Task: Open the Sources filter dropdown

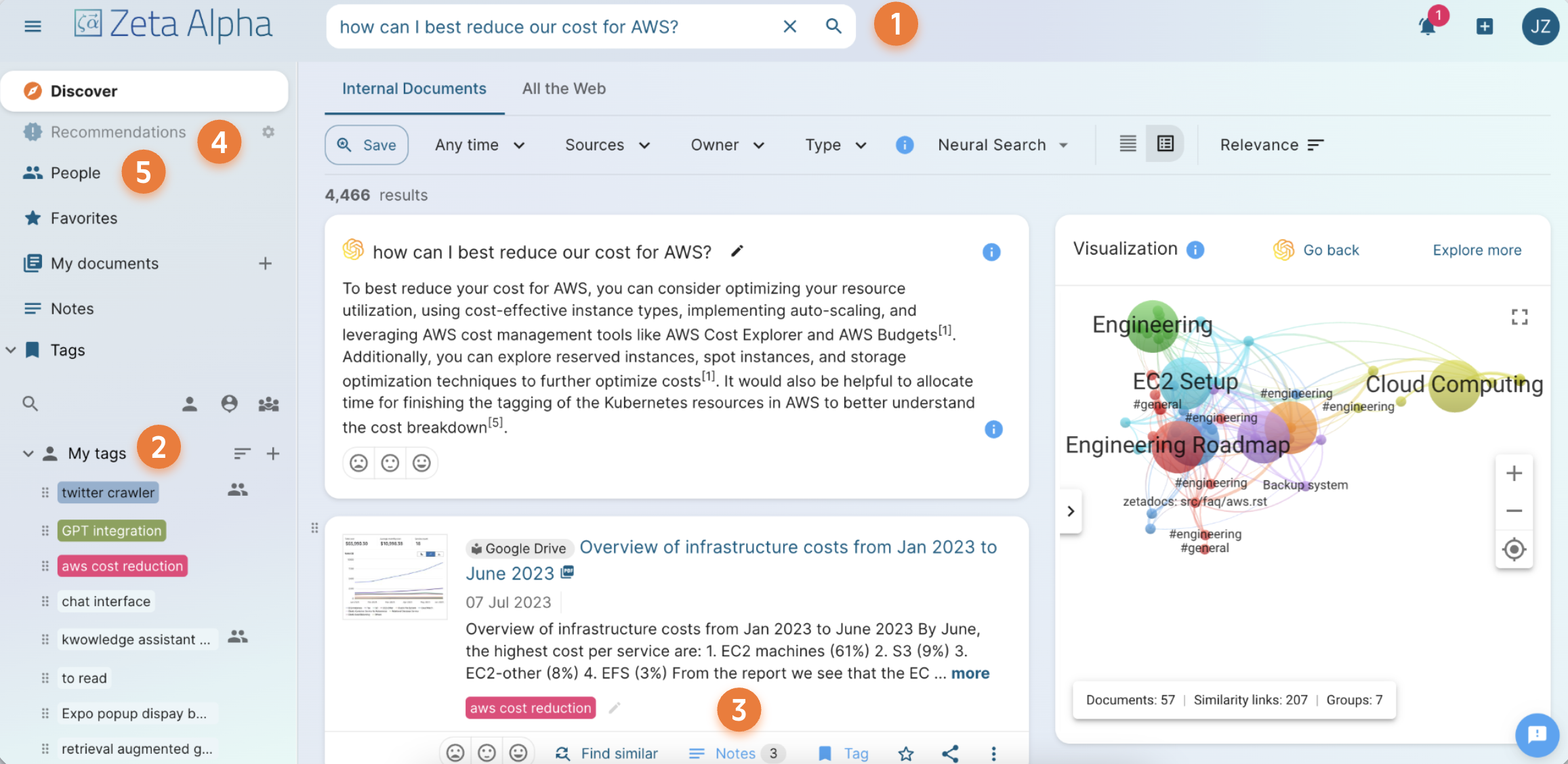Action: 602,143
